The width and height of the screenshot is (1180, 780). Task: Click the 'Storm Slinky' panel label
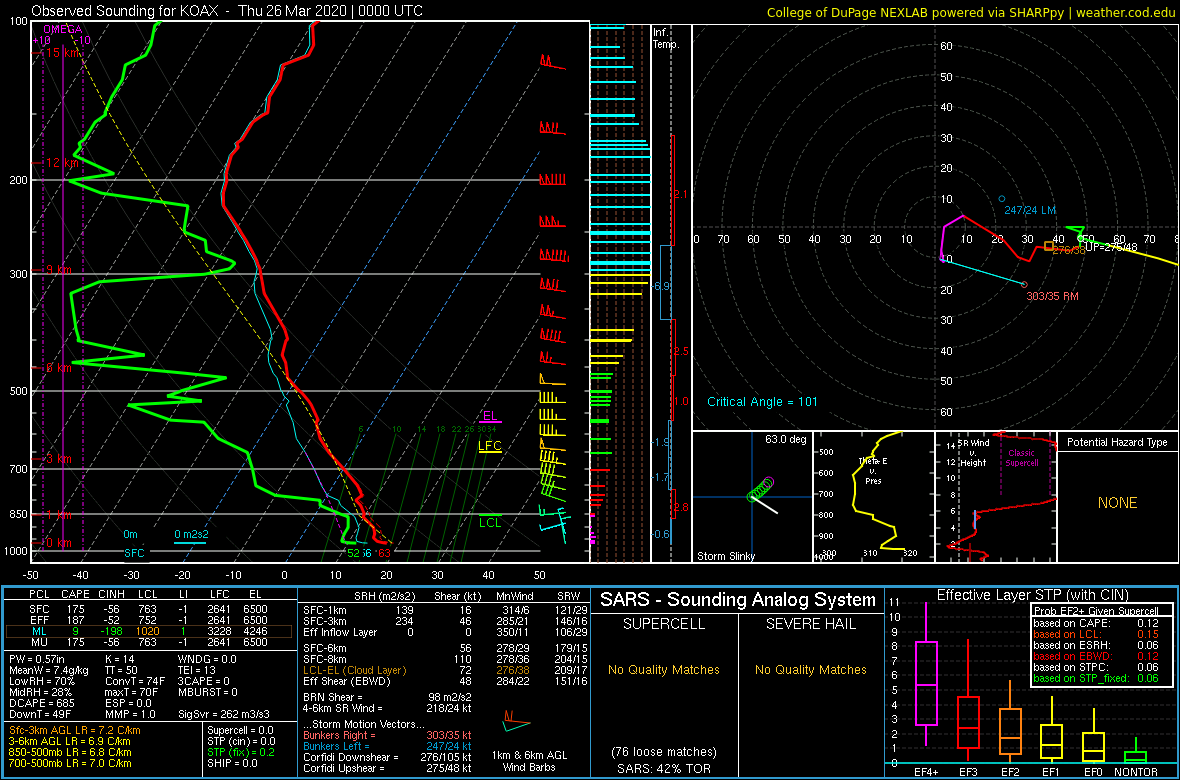tap(725, 556)
